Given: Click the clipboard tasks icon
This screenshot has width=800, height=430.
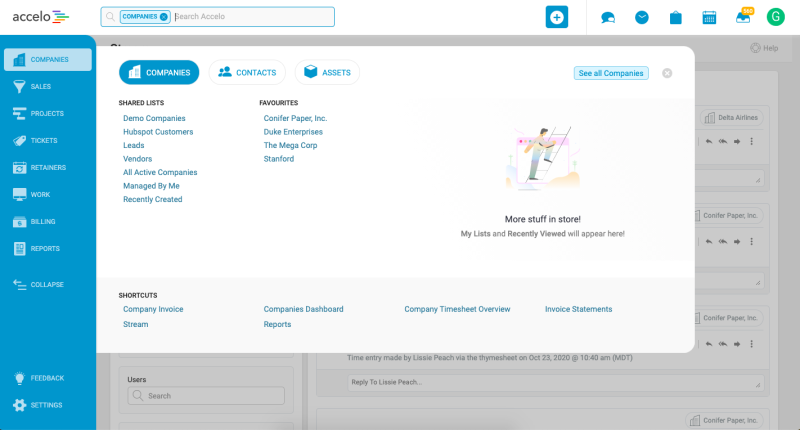Looking at the screenshot, I should pos(675,17).
